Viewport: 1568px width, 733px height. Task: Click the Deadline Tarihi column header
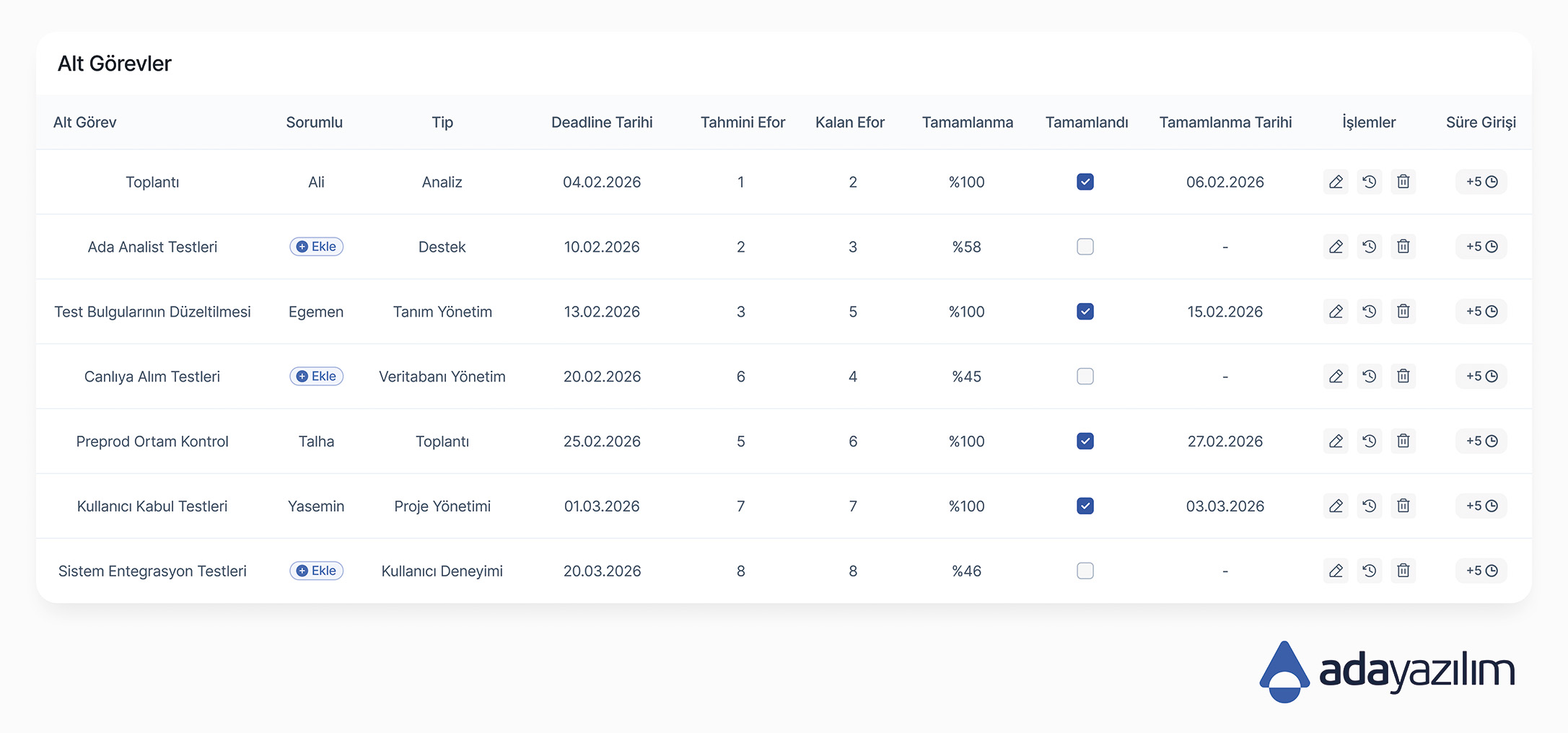pyautogui.click(x=602, y=123)
